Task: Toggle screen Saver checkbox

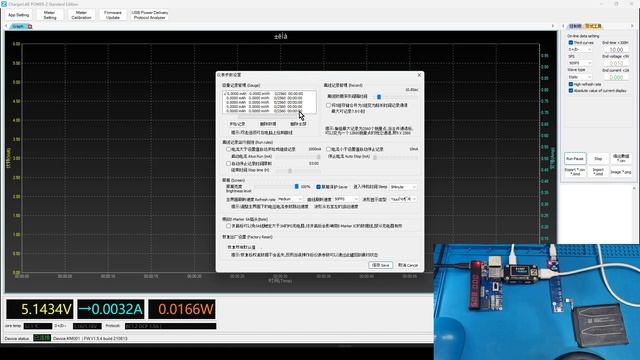Action: click(318, 187)
